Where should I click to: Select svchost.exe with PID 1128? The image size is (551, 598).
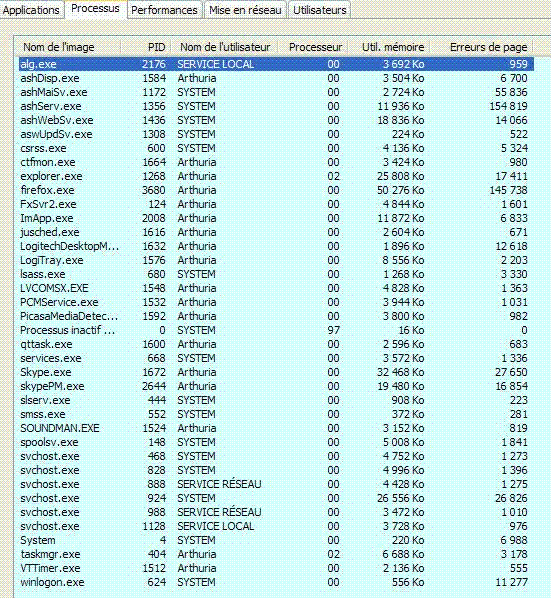[276, 526]
